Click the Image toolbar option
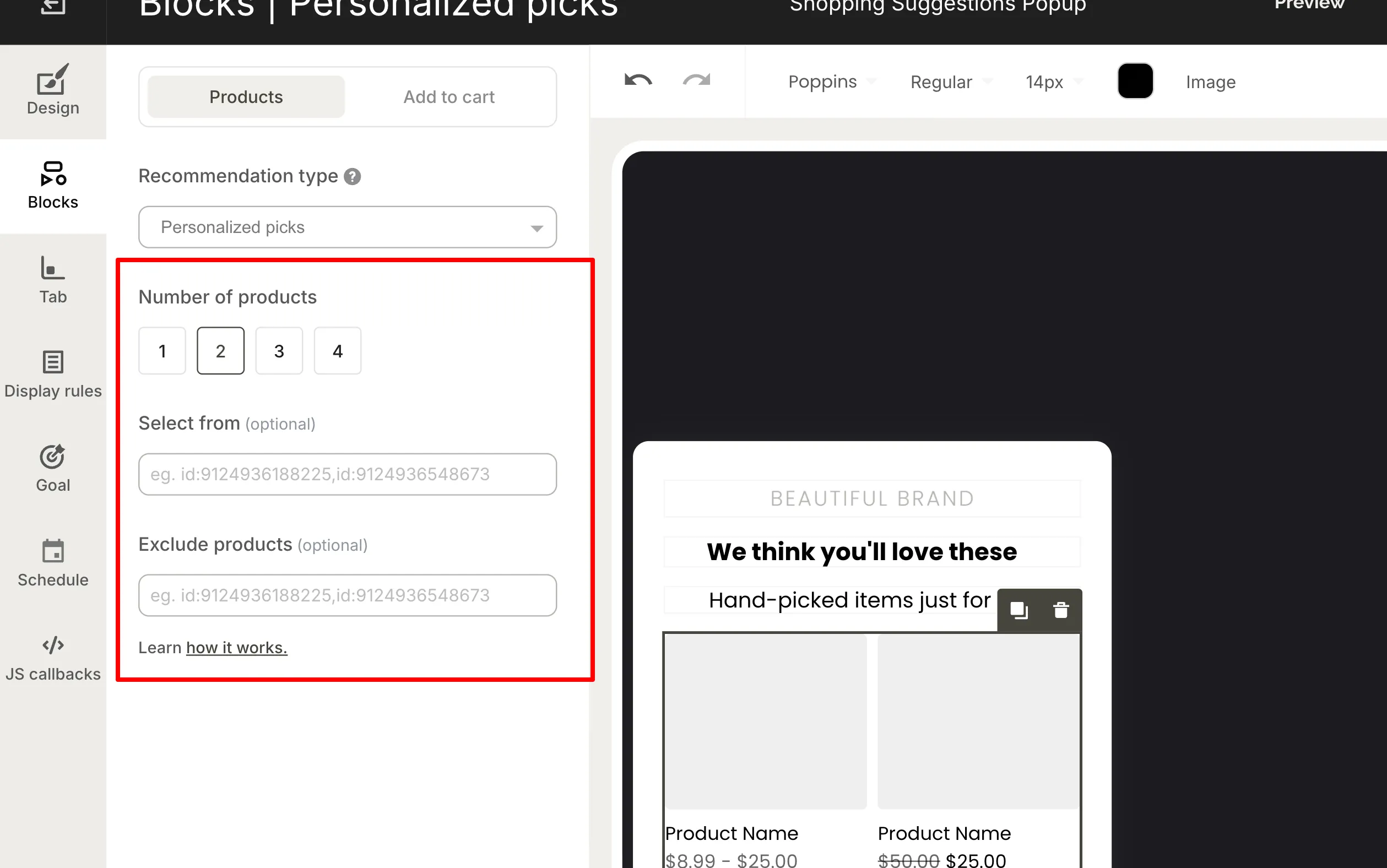This screenshot has width=1387, height=868. (1210, 82)
